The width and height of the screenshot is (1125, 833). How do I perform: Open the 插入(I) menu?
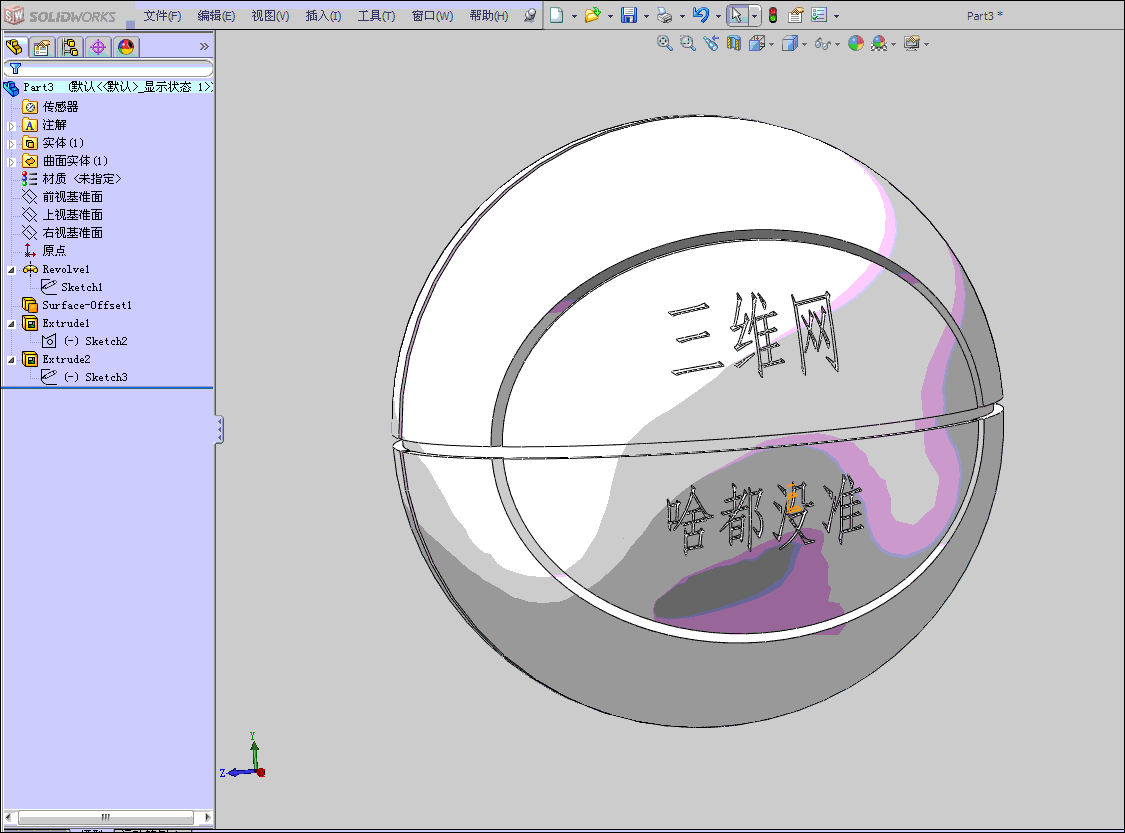point(324,16)
